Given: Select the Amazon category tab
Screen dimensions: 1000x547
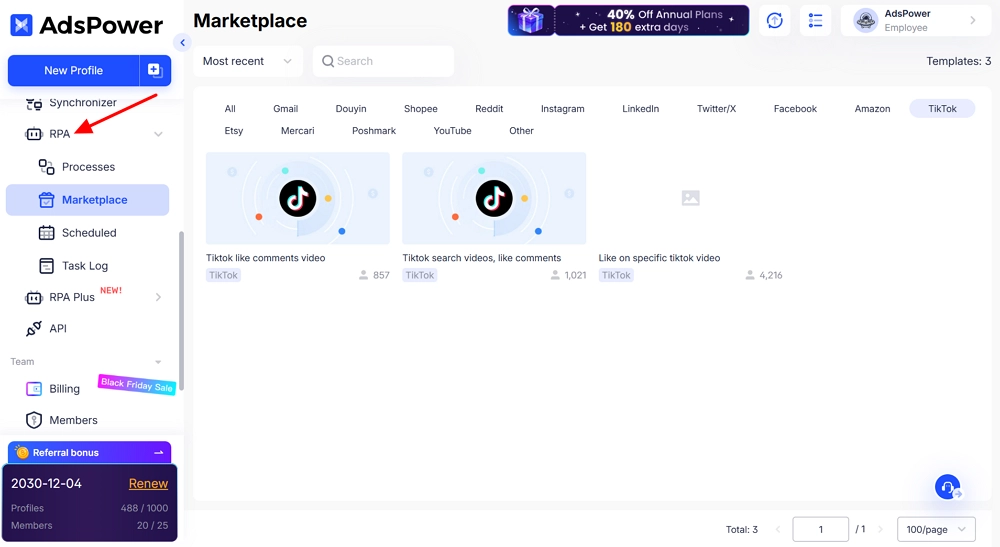Looking at the screenshot, I should [x=872, y=108].
